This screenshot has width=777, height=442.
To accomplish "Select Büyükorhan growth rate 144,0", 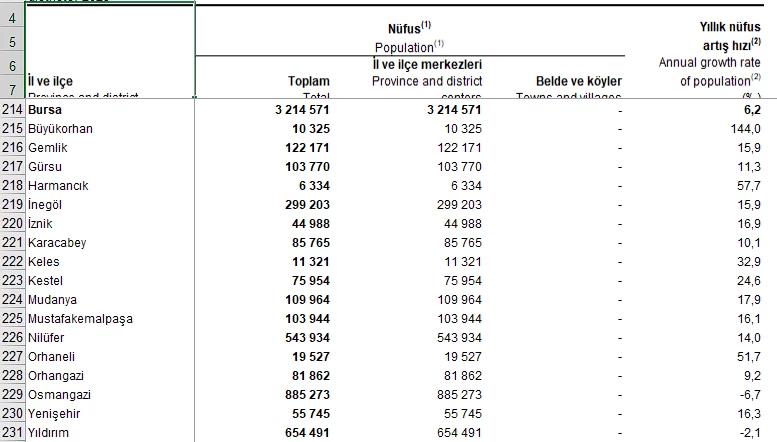I will 745,129.
